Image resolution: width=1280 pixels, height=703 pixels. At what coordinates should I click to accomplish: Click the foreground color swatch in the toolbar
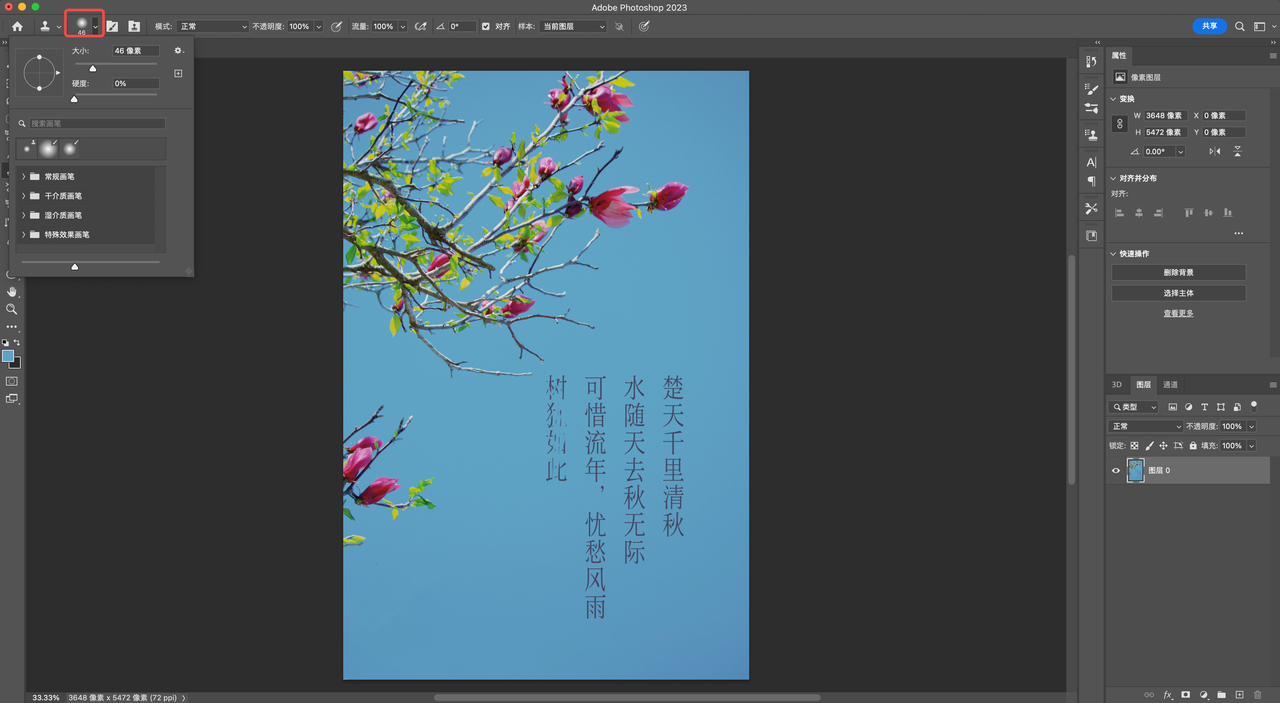[x=8, y=355]
